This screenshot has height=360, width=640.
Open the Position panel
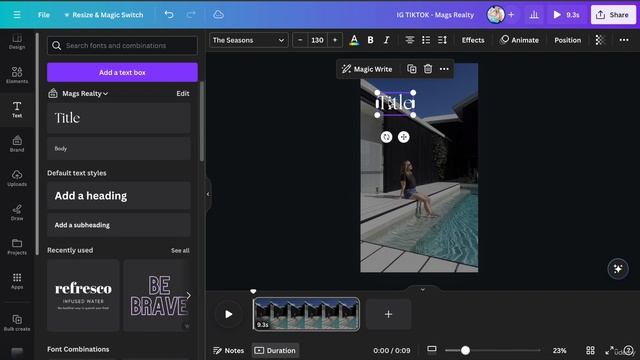(x=567, y=40)
